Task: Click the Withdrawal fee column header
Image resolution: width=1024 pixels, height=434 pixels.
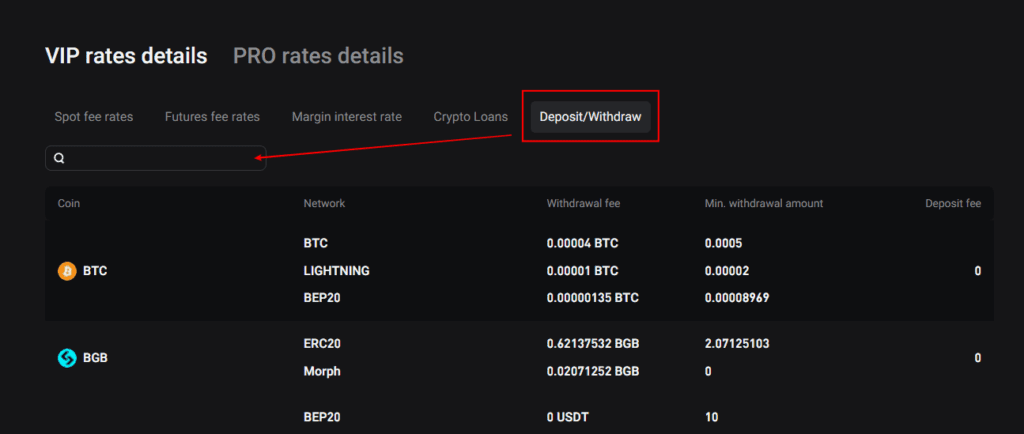Action: [583, 203]
